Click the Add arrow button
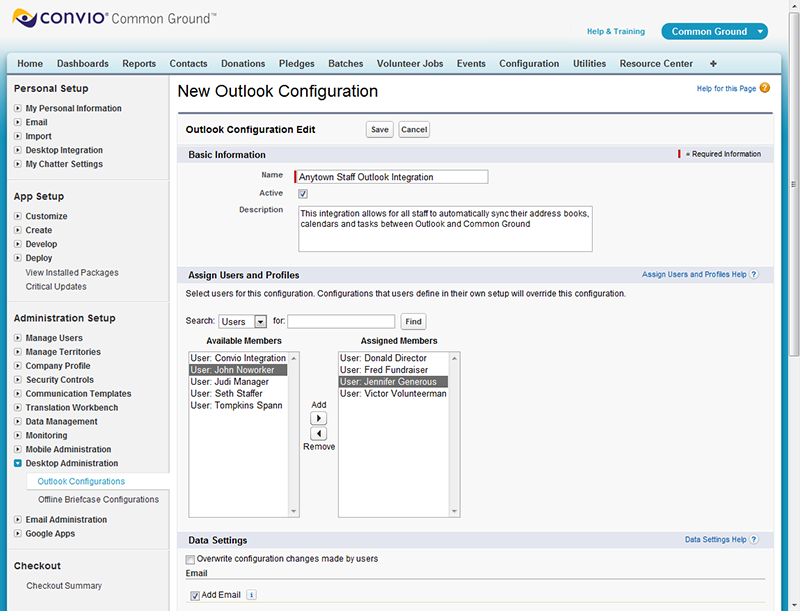 click(x=319, y=419)
